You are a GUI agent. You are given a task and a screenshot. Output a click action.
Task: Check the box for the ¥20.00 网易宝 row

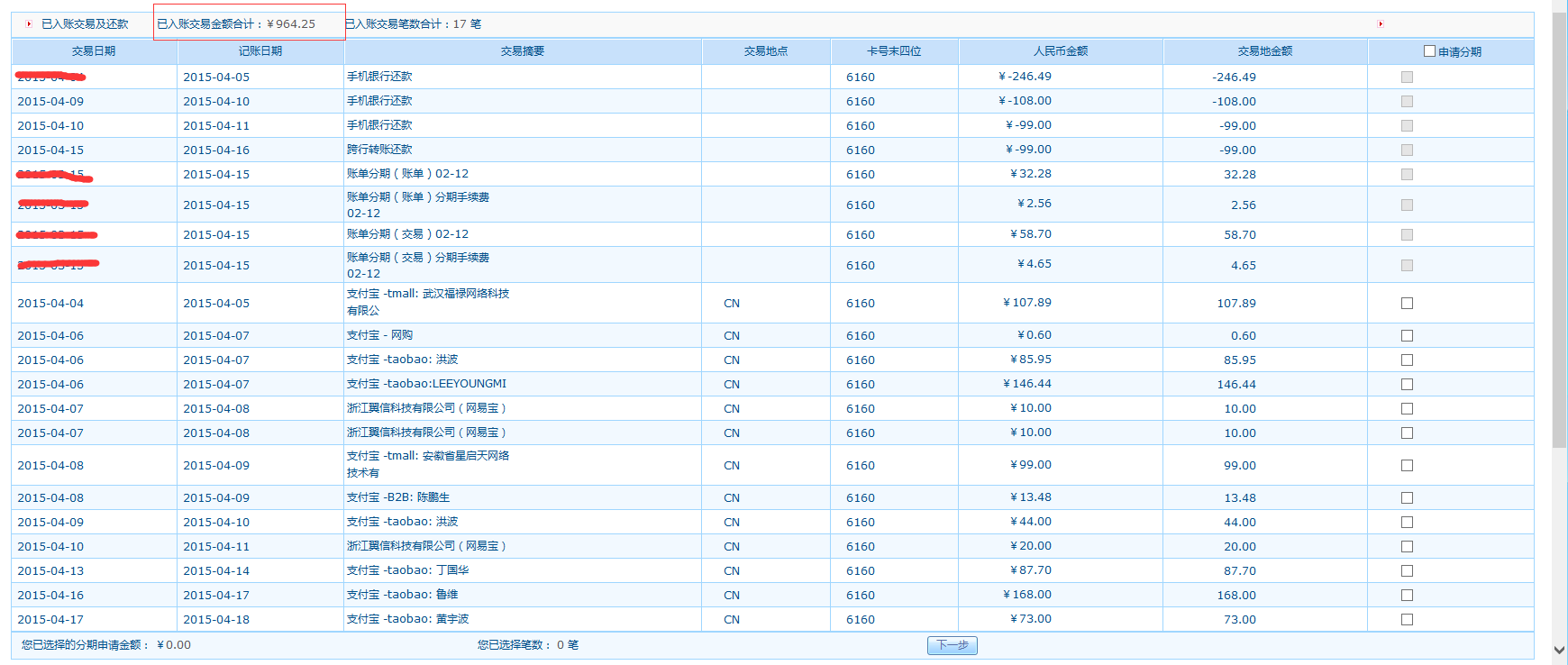click(1407, 547)
